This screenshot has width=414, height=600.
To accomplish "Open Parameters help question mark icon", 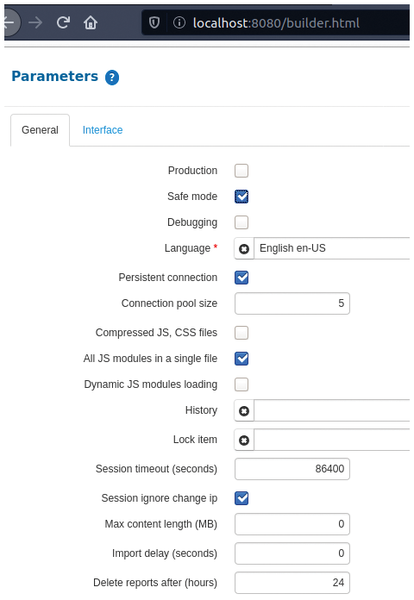I will 112,78.
